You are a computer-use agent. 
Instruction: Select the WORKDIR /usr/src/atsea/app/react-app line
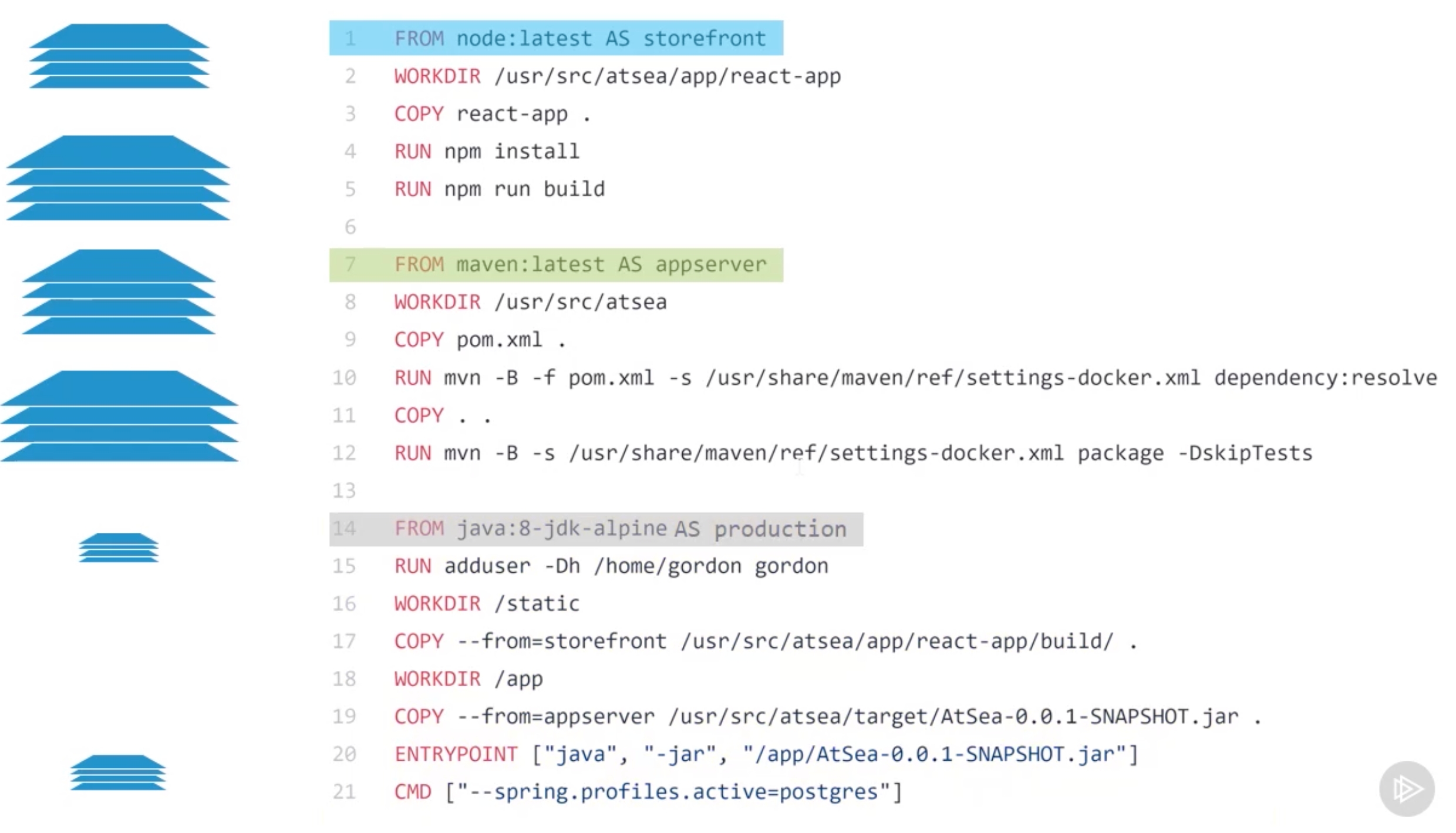click(616, 76)
